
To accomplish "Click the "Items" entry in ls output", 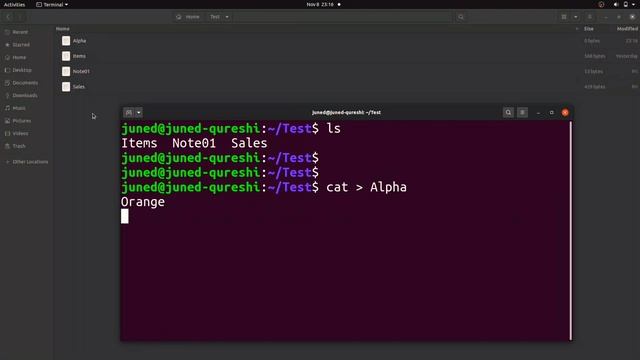I will tap(139, 143).
